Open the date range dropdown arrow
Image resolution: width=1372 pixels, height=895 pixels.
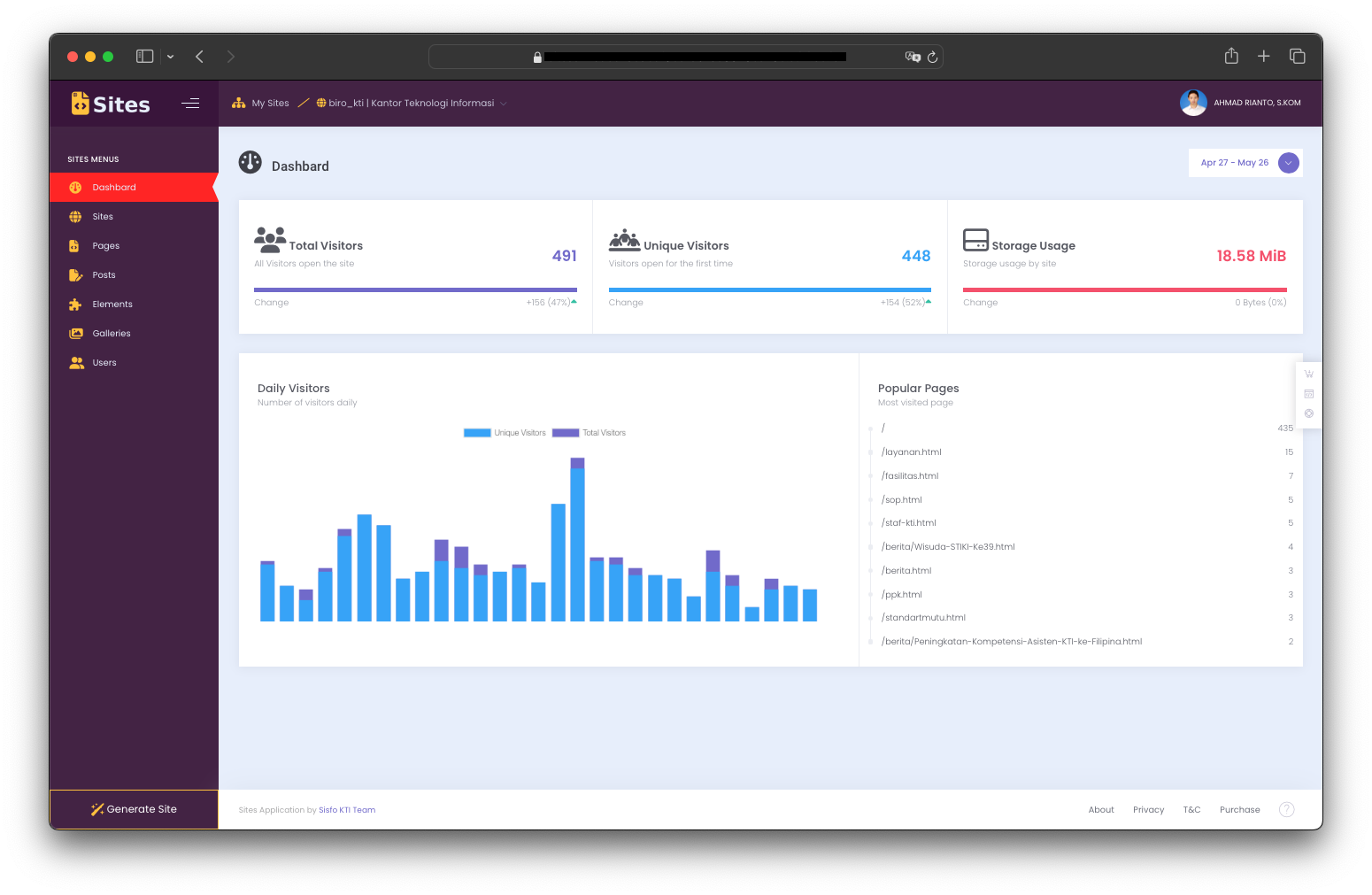click(x=1289, y=163)
